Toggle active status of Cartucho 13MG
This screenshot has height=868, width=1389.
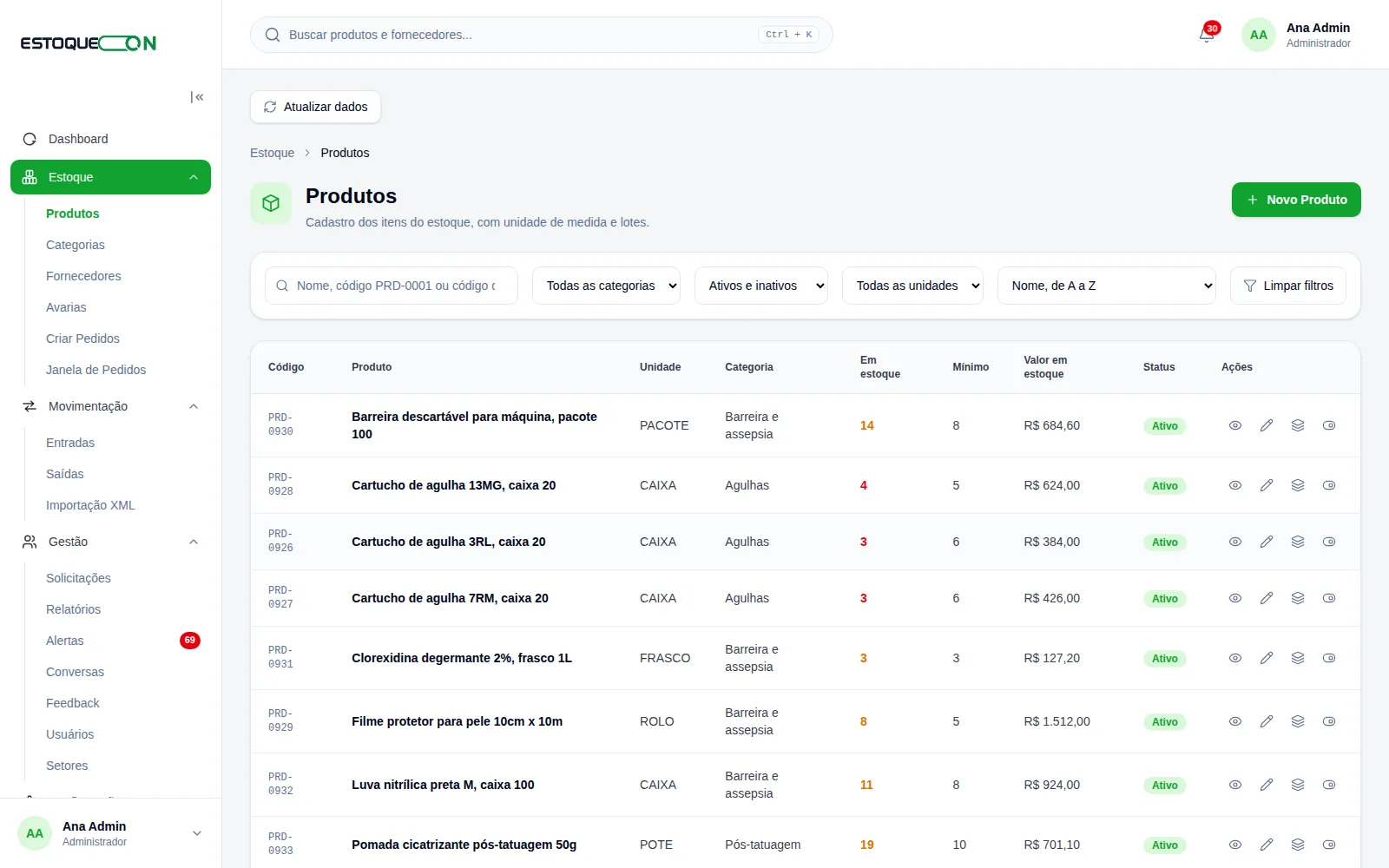1329,485
